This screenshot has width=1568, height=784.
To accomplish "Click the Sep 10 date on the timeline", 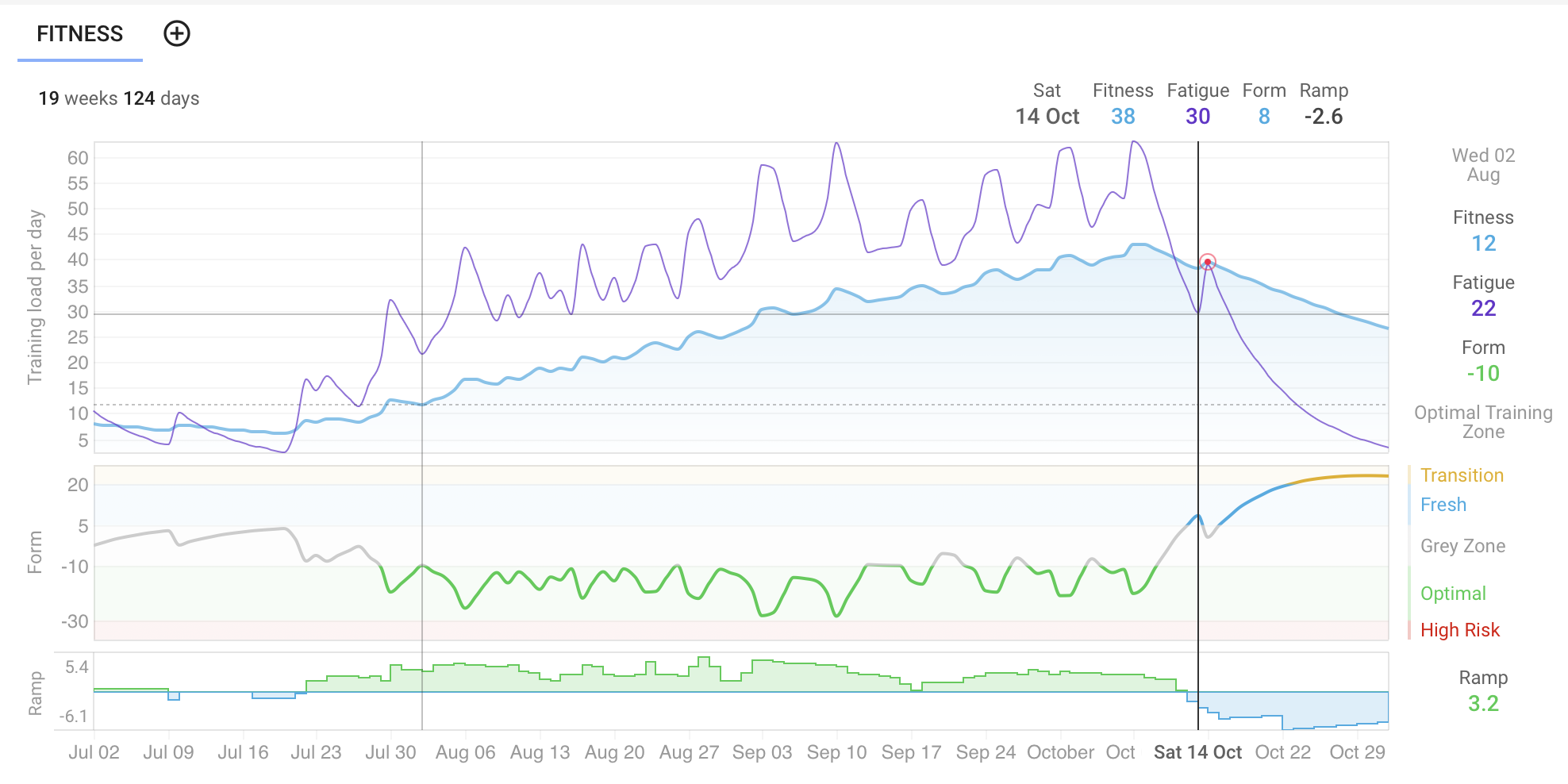I will point(836,752).
